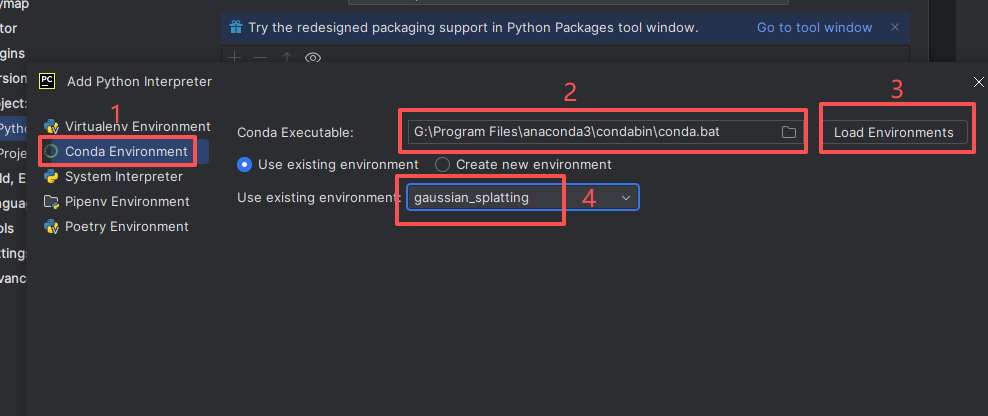The height and width of the screenshot is (416, 988).
Task: Click the Conda Executable path field
Action: click(x=590, y=132)
